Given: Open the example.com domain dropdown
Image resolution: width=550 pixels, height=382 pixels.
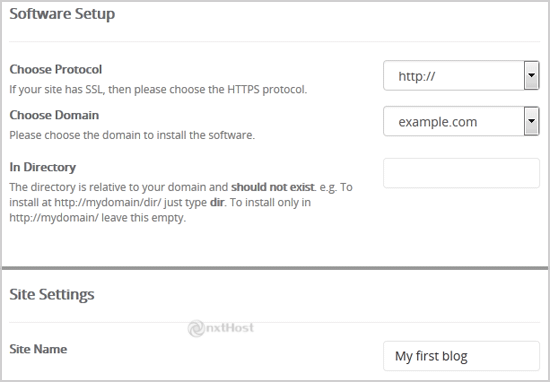Looking at the screenshot, I should click(x=461, y=121).
